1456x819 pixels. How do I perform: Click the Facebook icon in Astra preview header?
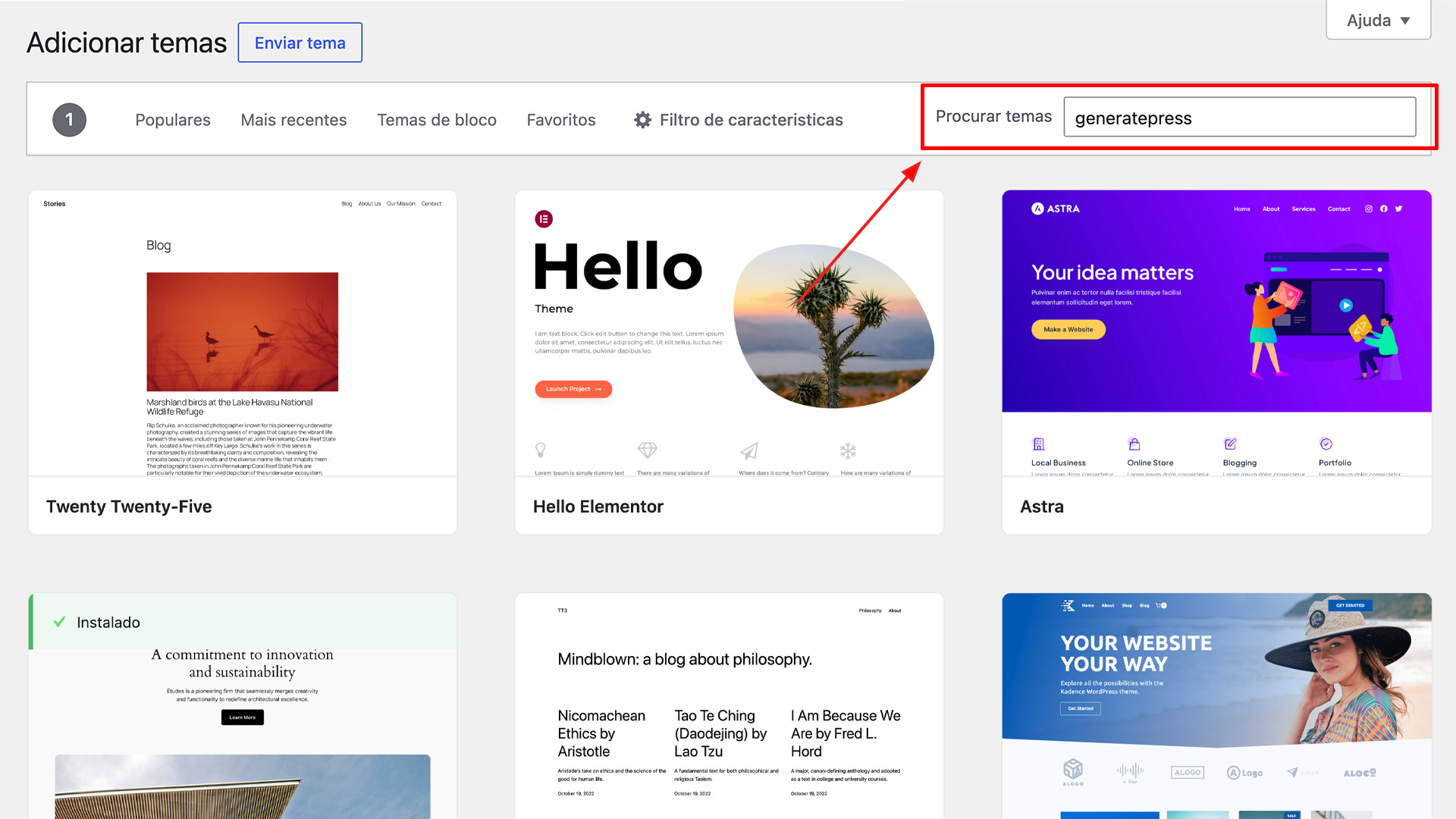tap(1384, 209)
